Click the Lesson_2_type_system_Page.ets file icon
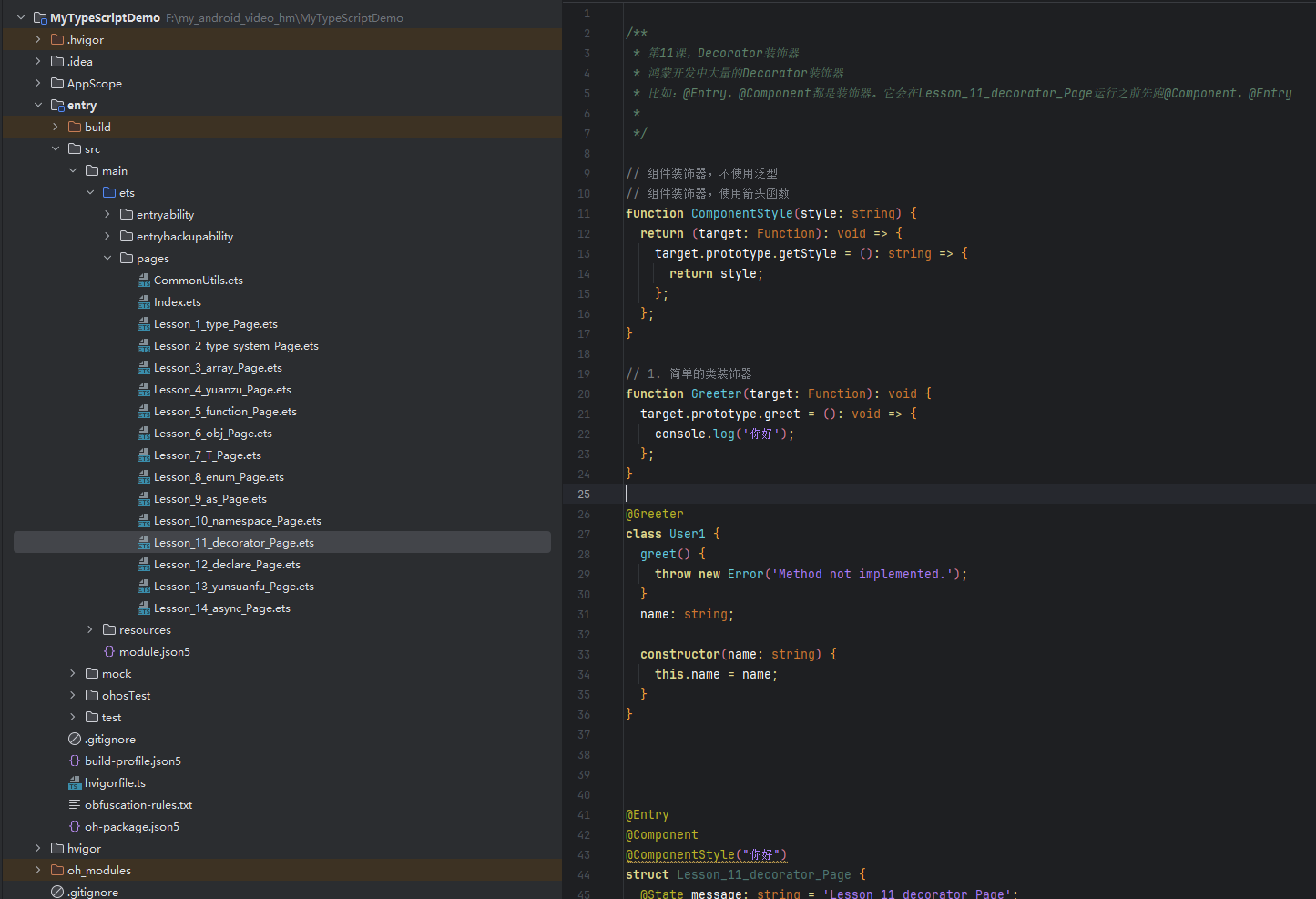The width and height of the screenshot is (1316, 899). click(144, 345)
